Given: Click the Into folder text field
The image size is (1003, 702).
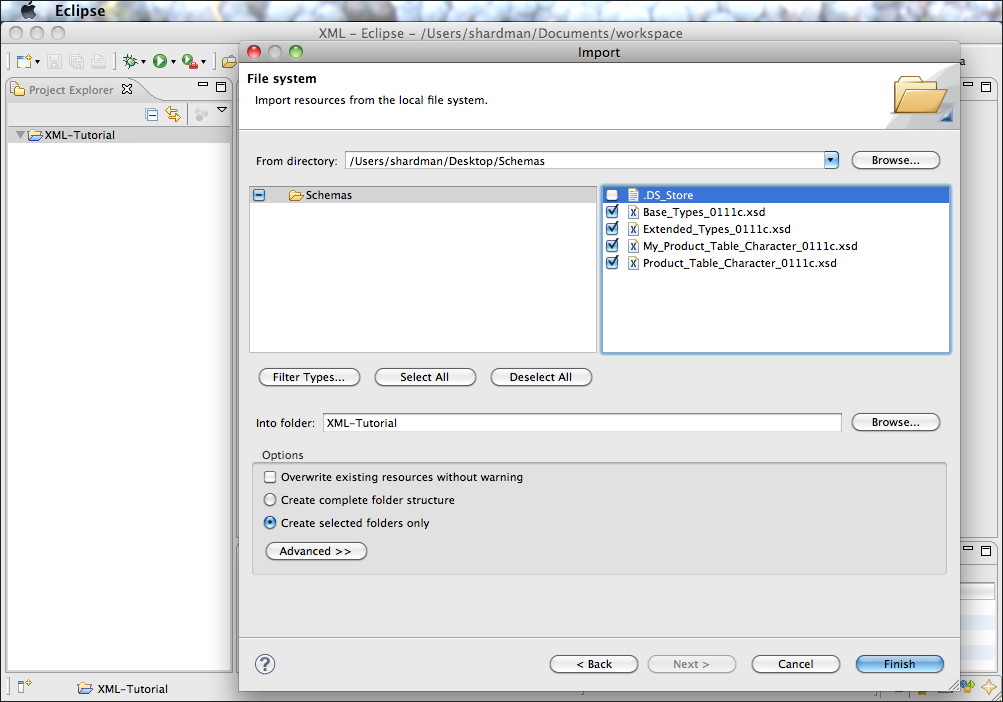Looking at the screenshot, I should (582, 422).
